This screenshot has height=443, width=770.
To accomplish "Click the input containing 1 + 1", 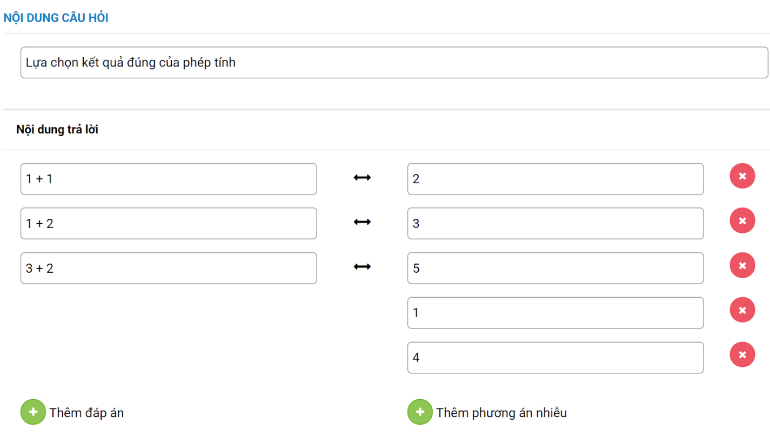I will coord(168,179).
